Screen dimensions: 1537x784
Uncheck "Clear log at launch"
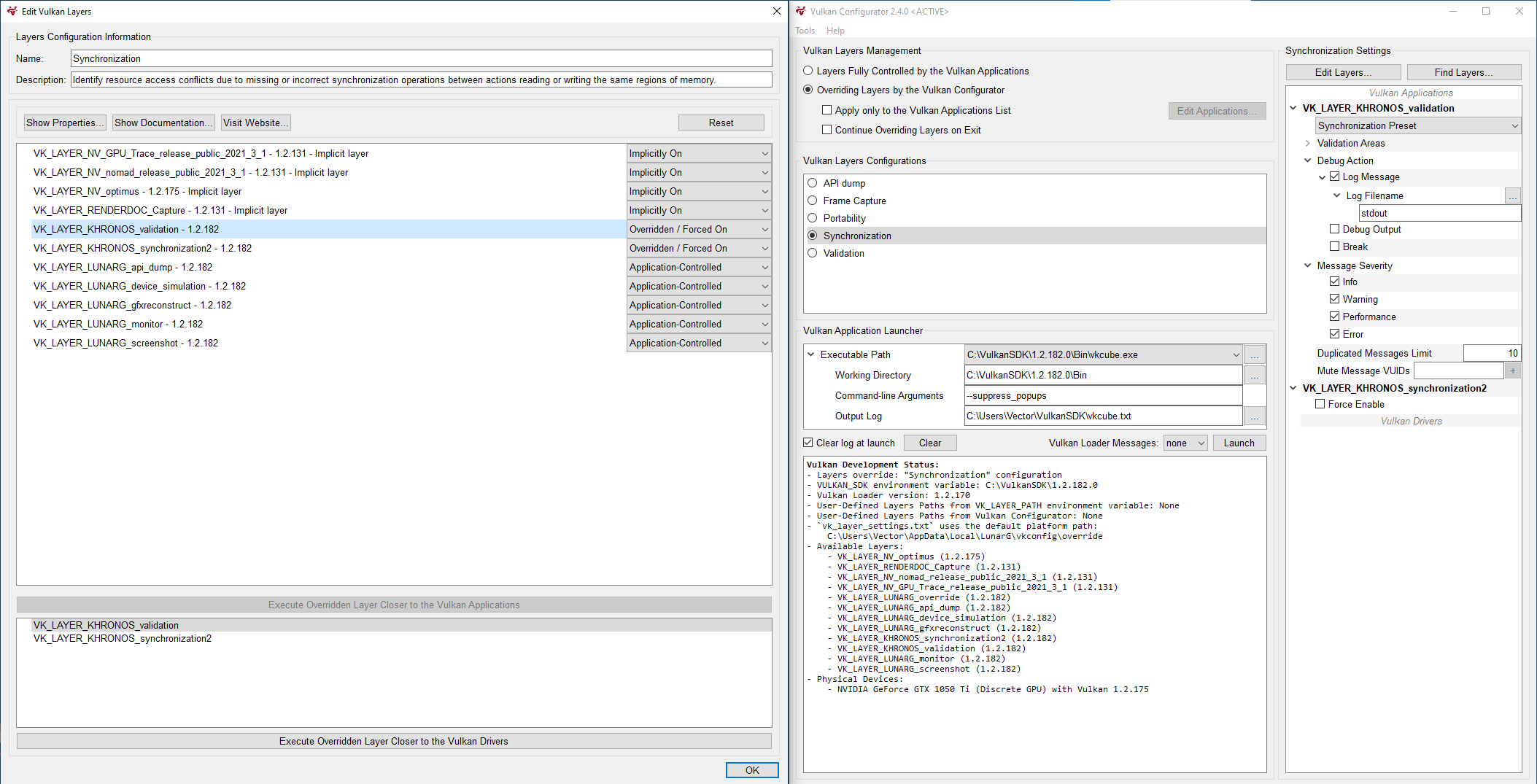(808, 442)
